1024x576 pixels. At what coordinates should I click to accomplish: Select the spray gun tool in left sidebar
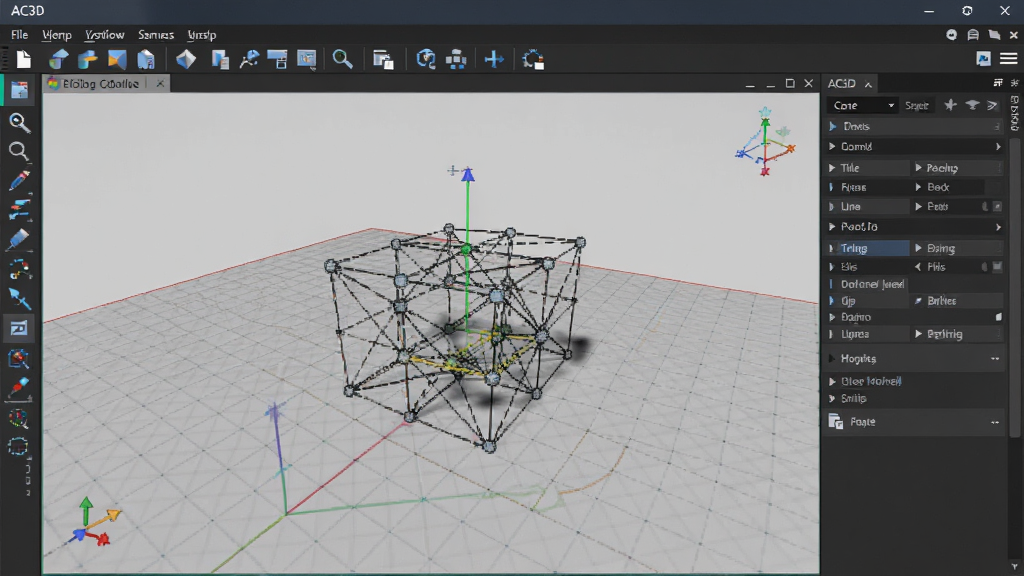19,210
